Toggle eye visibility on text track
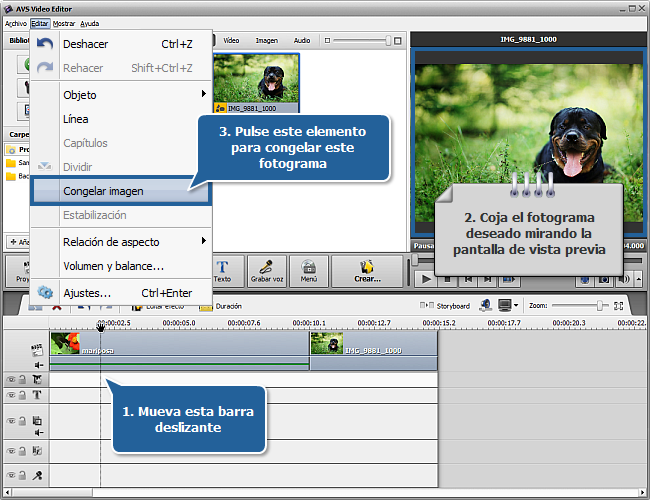The image size is (650, 500). click(11, 395)
